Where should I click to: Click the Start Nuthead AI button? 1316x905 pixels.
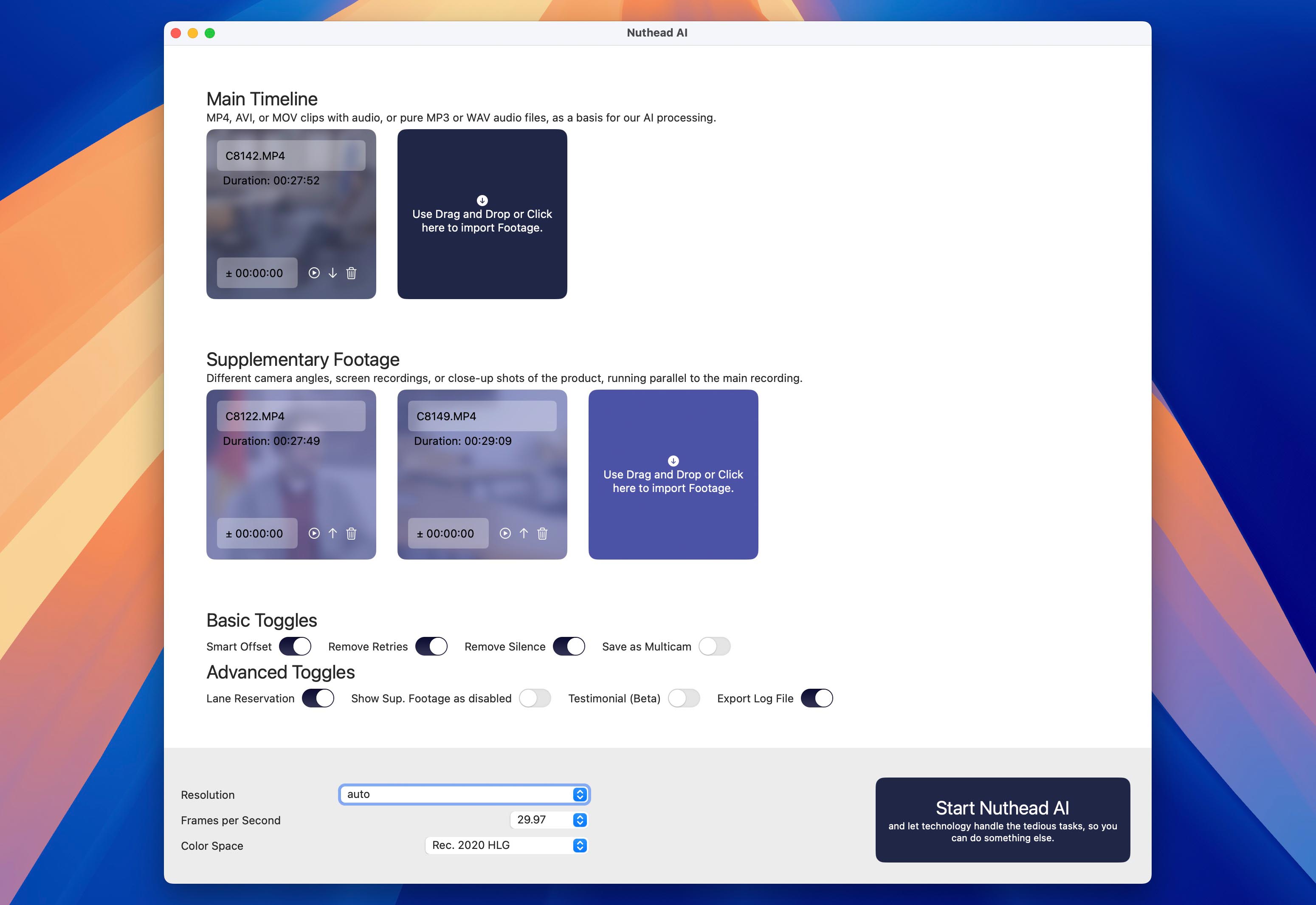point(1003,820)
